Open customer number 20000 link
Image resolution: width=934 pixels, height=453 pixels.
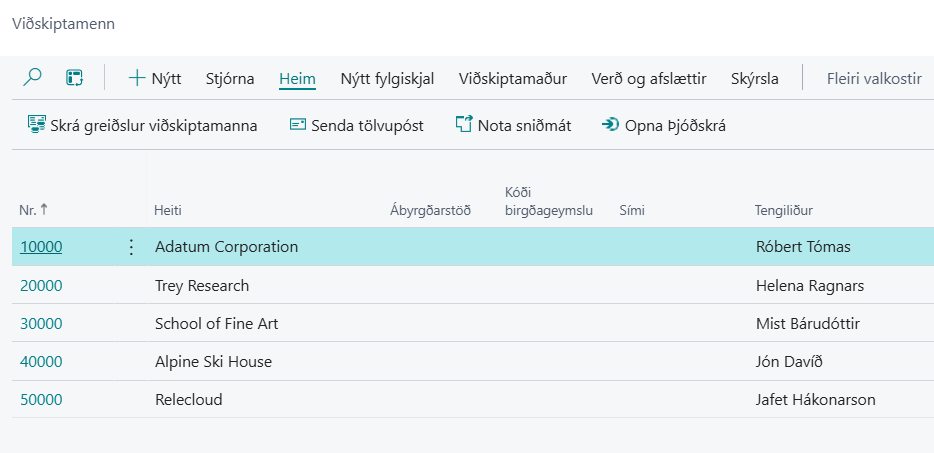41,286
